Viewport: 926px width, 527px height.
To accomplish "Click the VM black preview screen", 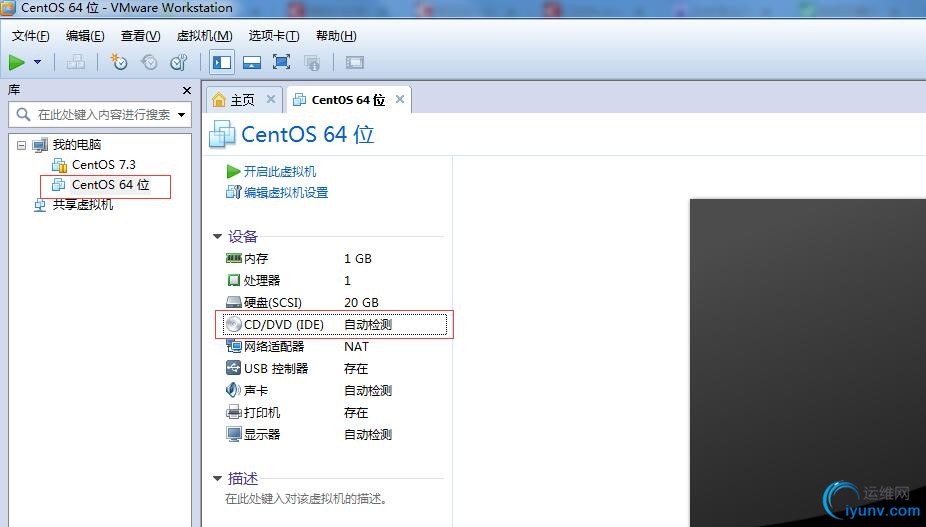I will point(808,363).
